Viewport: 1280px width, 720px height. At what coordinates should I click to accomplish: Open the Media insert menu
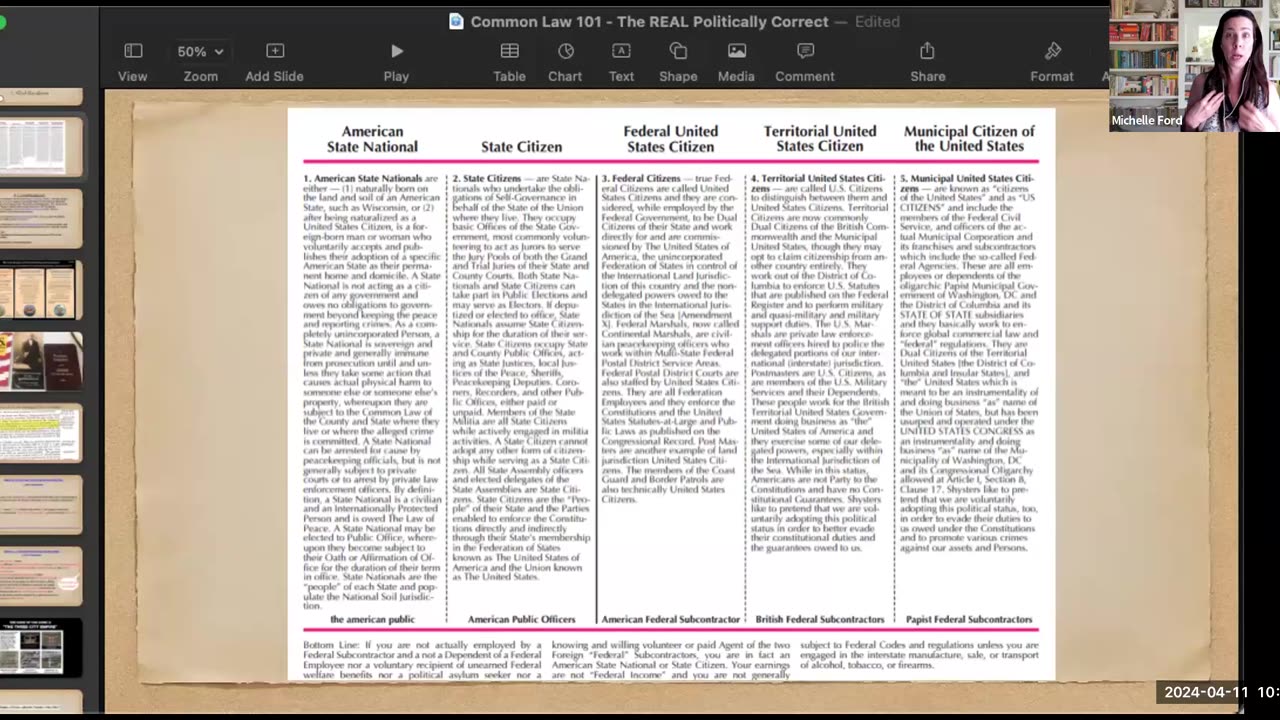coord(736,51)
